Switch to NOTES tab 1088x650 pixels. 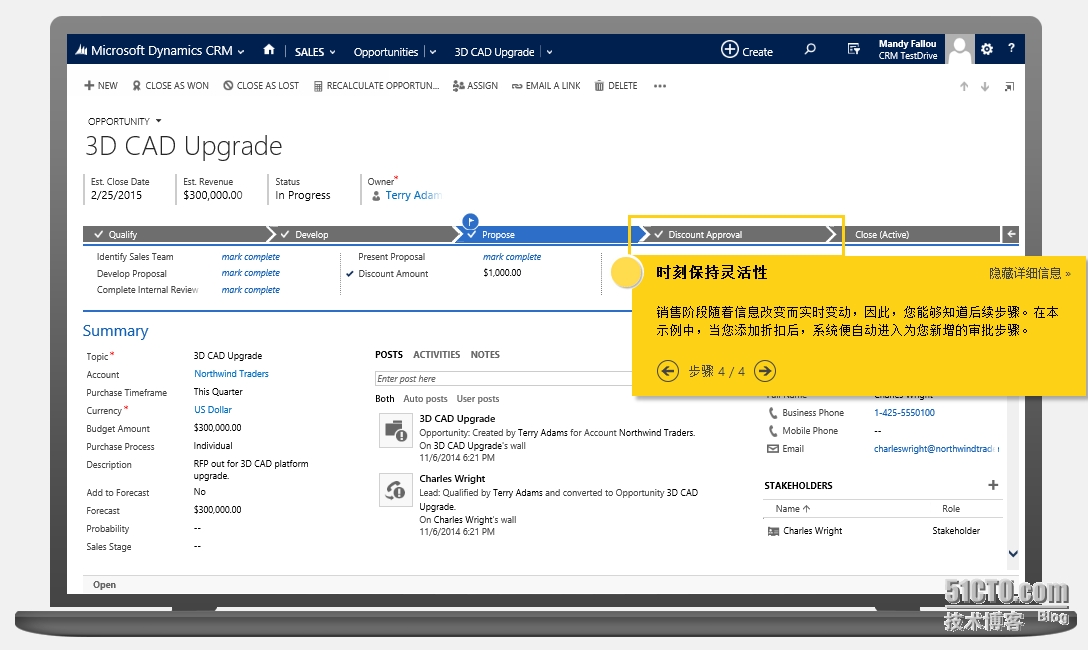pos(485,354)
